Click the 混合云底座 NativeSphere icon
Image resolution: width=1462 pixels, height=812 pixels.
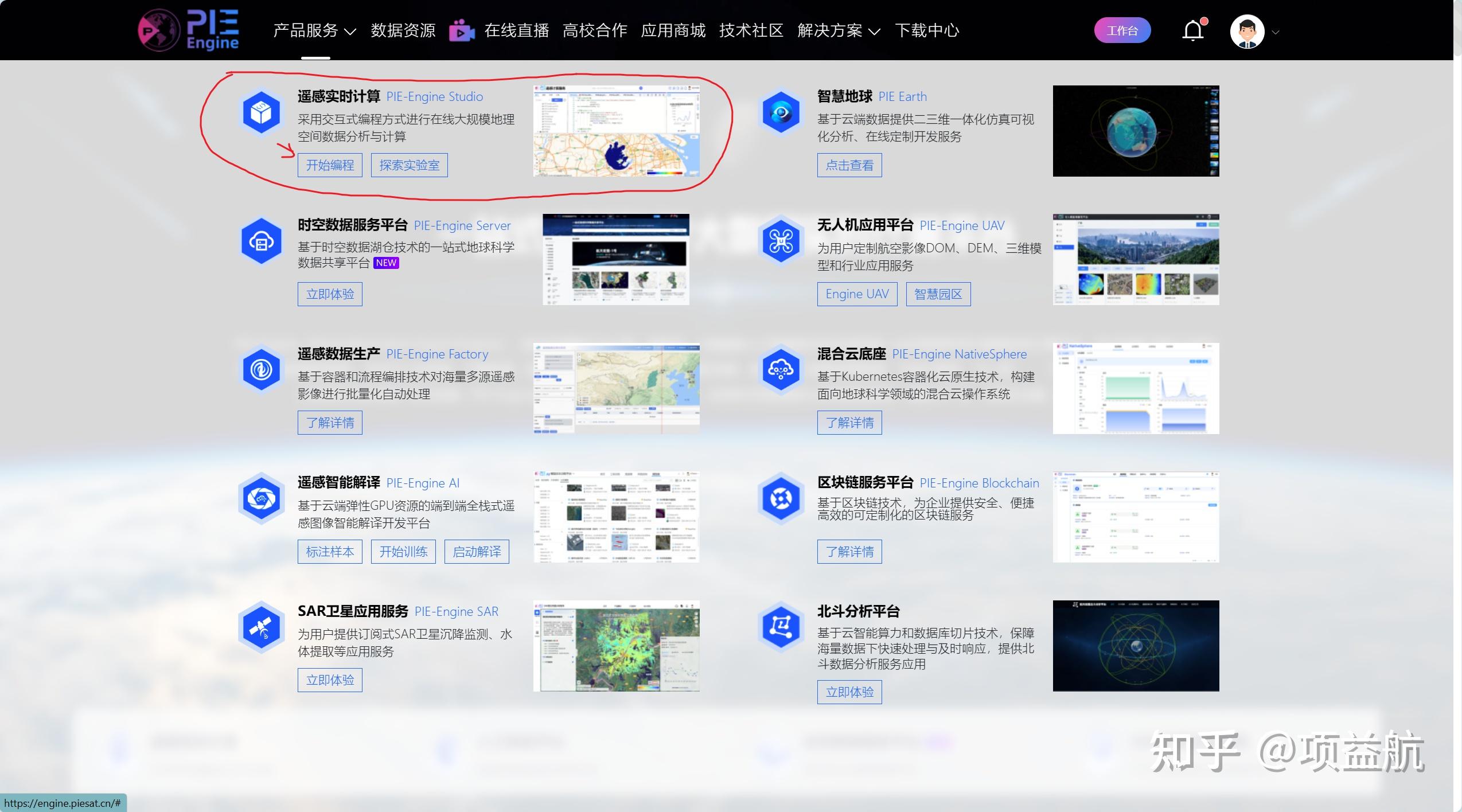point(780,369)
